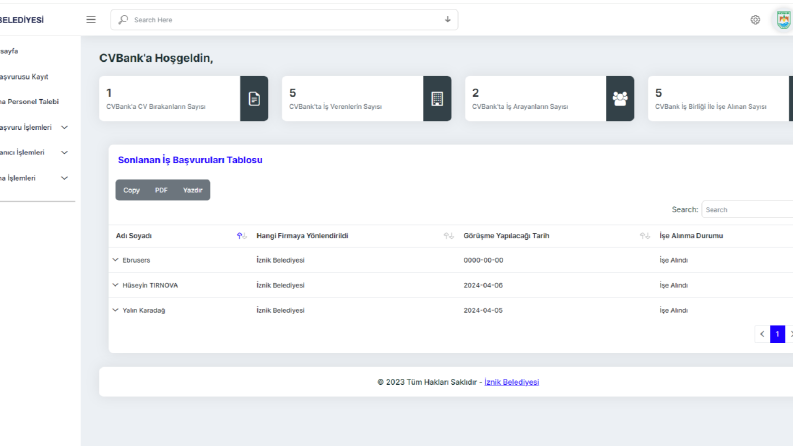Expand the Hüseyin TIRNOVA row details
The image size is (793, 446).
click(x=115, y=285)
